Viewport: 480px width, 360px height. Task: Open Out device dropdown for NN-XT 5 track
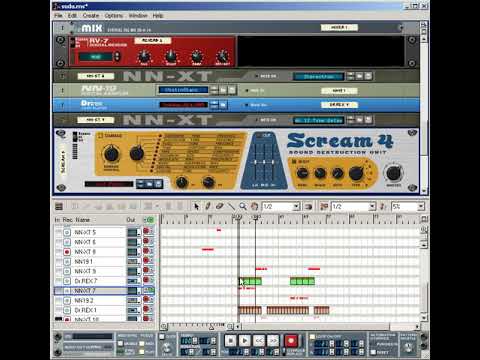tap(139, 232)
